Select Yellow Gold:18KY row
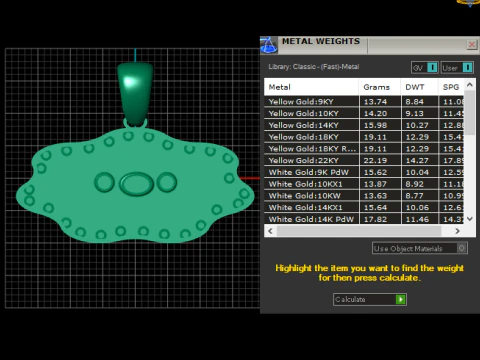480x360 pixels. pyautogui.click(x=364, y=137)
